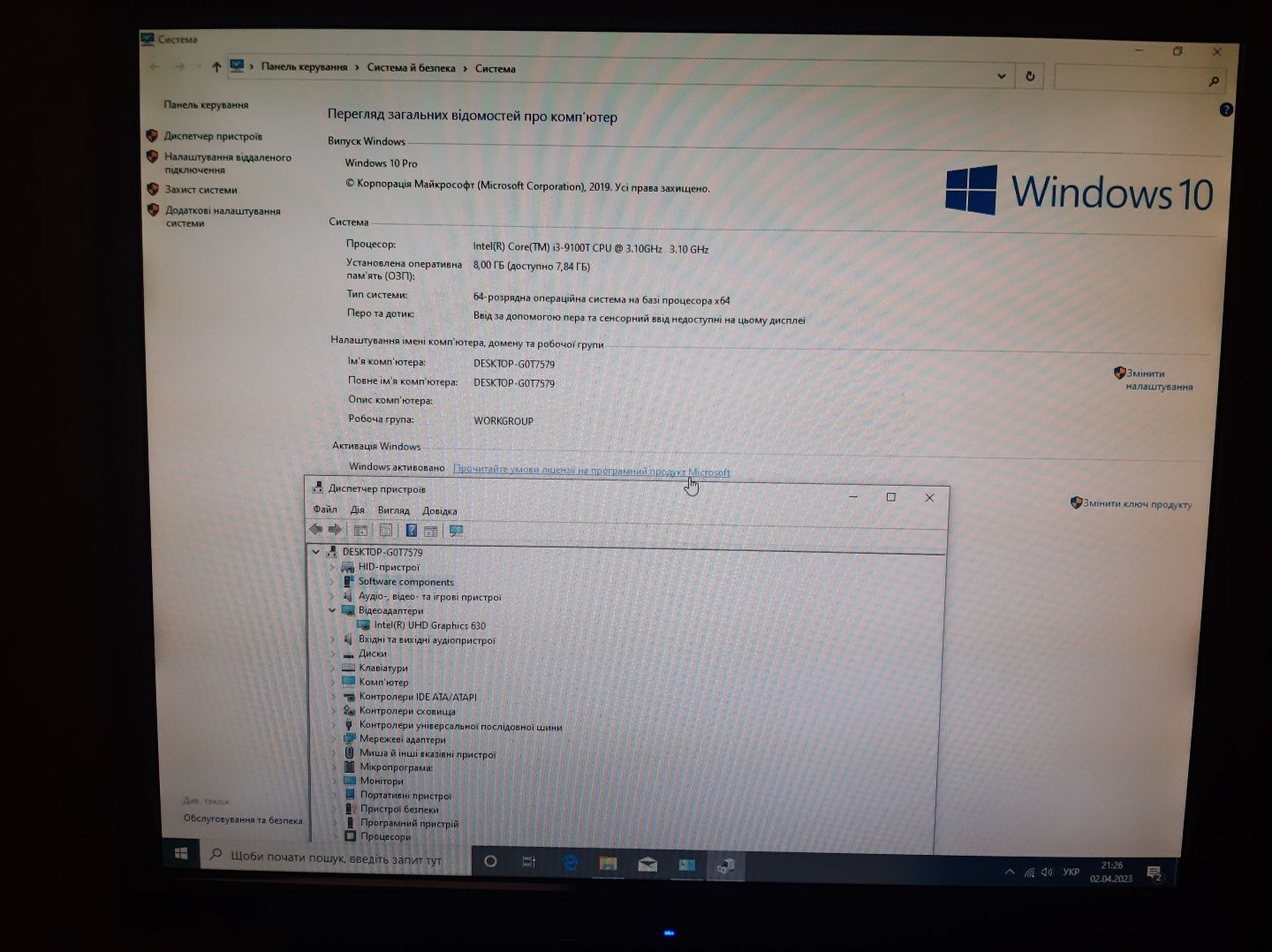Select Мікропрограма tree item
The width and height of the screenshot is (1272, 952).
pyautogui.click(x=396, y=767)
